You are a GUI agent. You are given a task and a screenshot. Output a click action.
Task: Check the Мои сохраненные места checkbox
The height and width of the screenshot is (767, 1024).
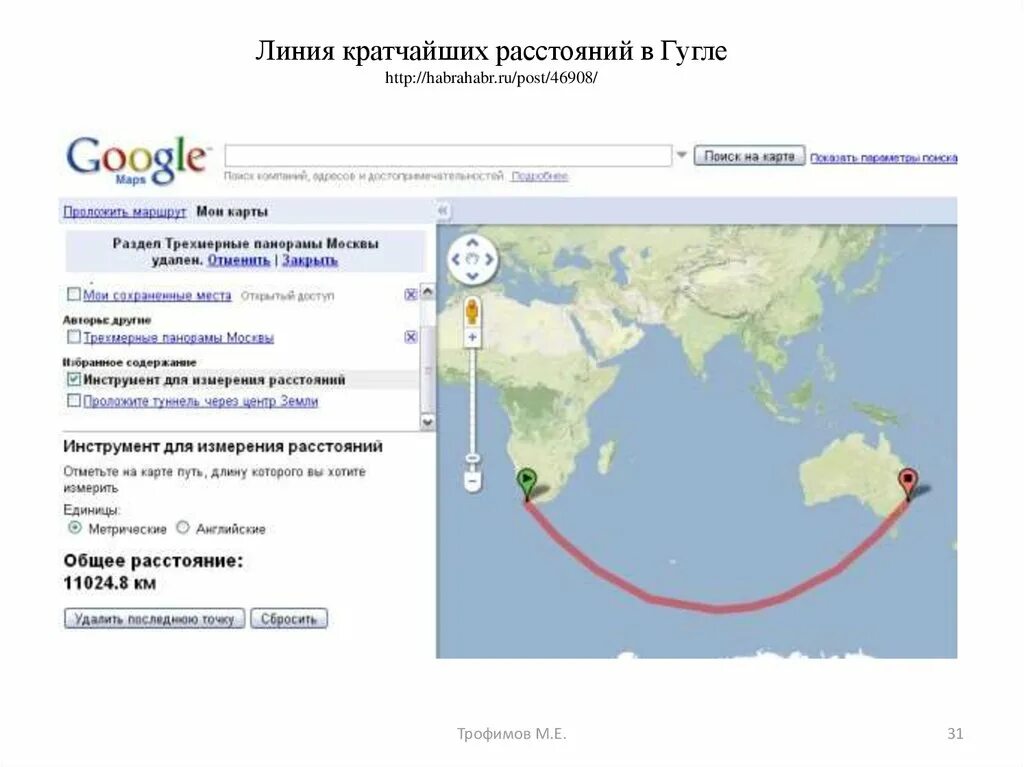click(73, 294)
